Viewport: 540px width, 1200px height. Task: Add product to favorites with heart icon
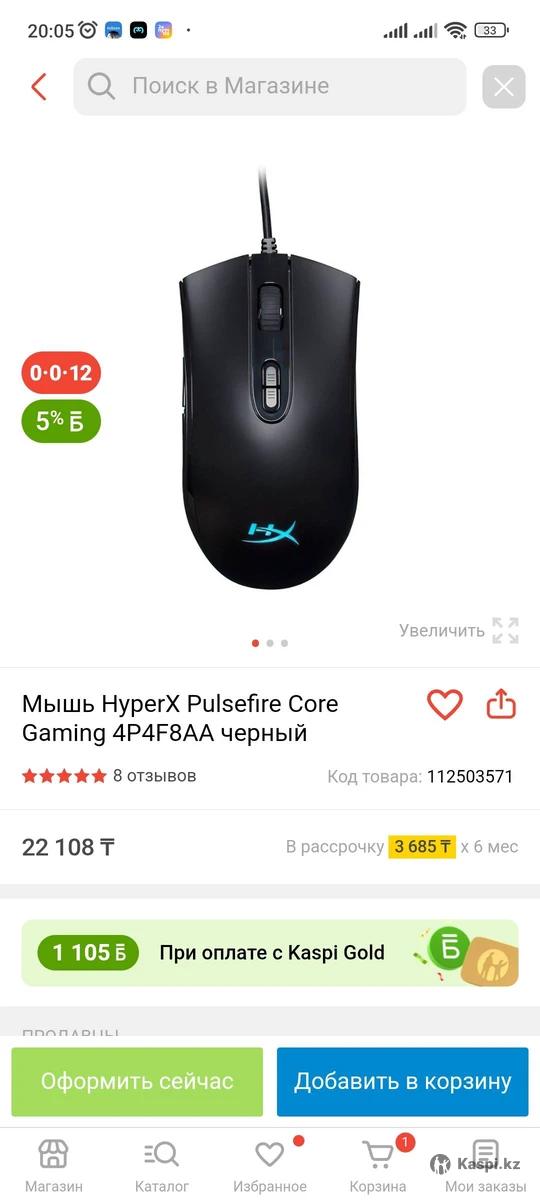point(445,705)
